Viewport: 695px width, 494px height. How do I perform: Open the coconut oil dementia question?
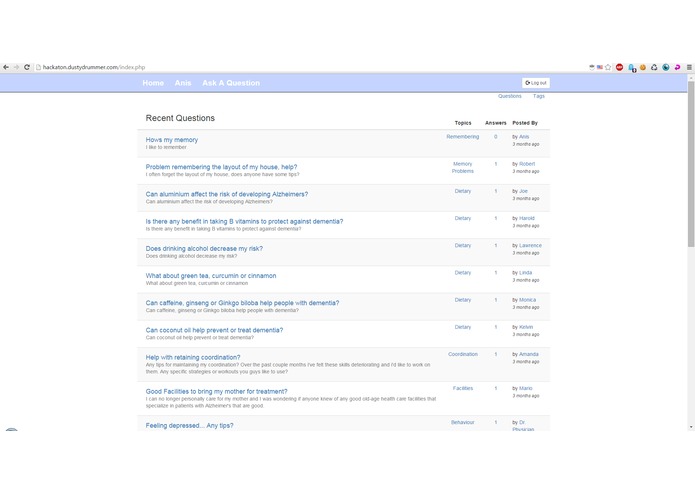pos(214,330)
